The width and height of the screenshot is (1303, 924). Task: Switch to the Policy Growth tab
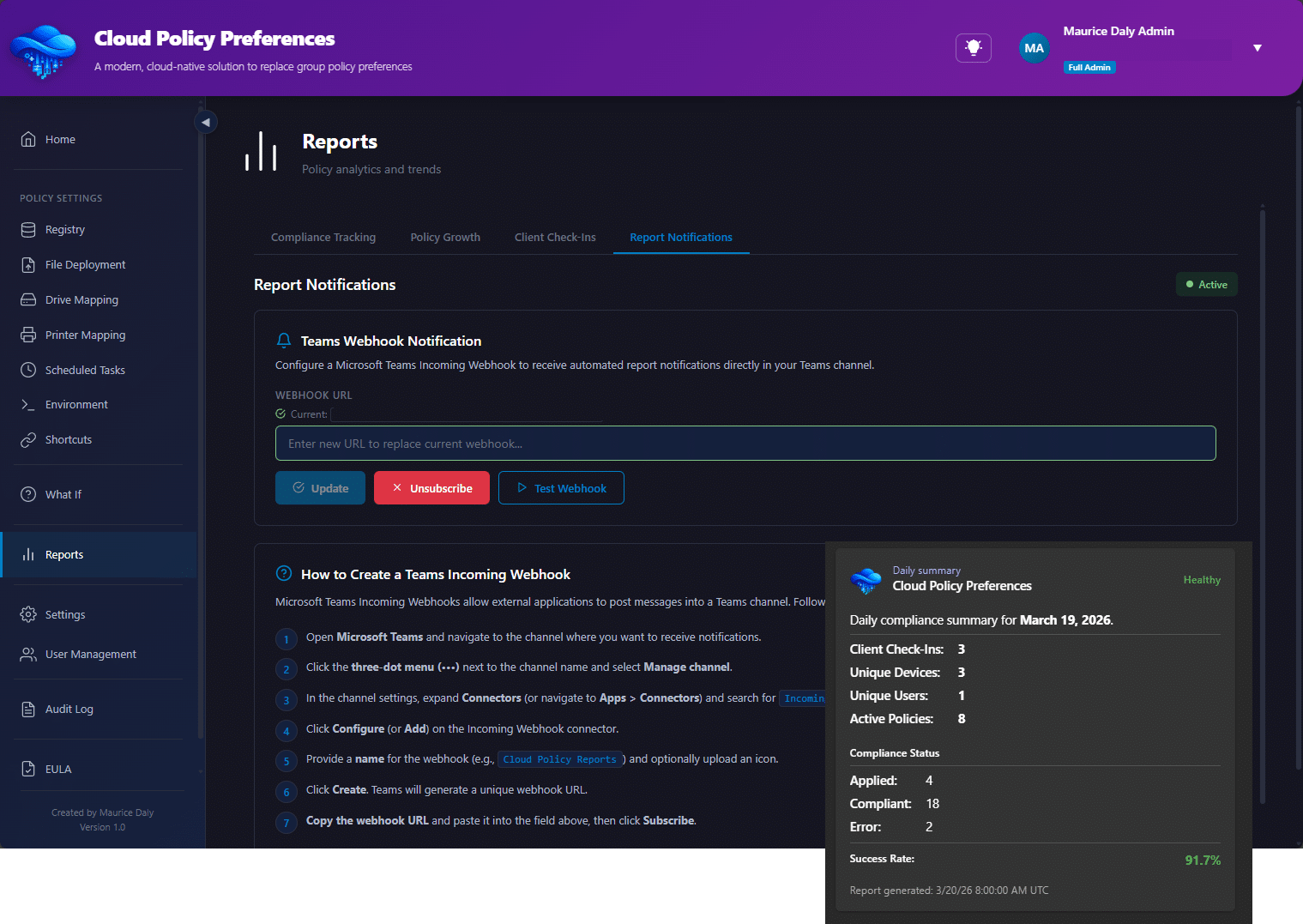pos(445,238)
